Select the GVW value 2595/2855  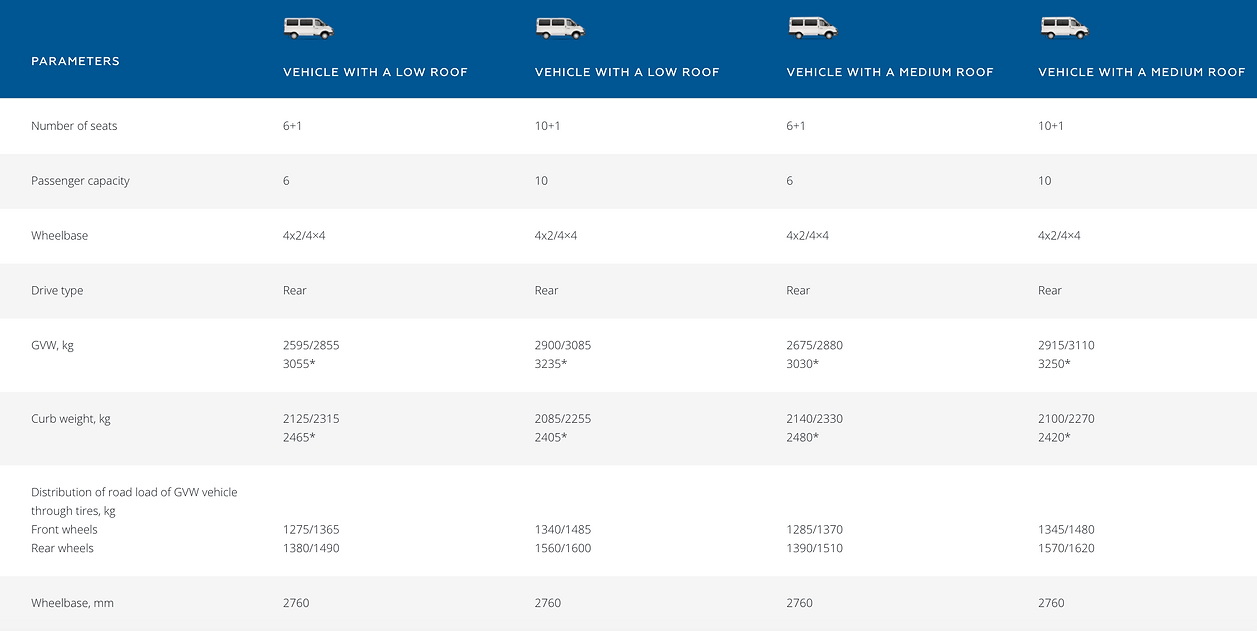tap(311, 346)
